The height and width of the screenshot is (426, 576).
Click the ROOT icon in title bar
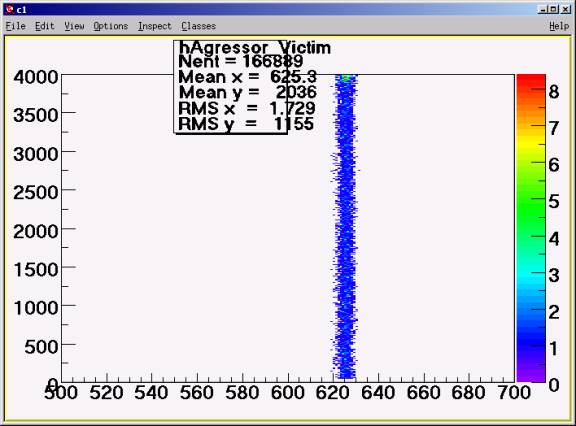10,9
